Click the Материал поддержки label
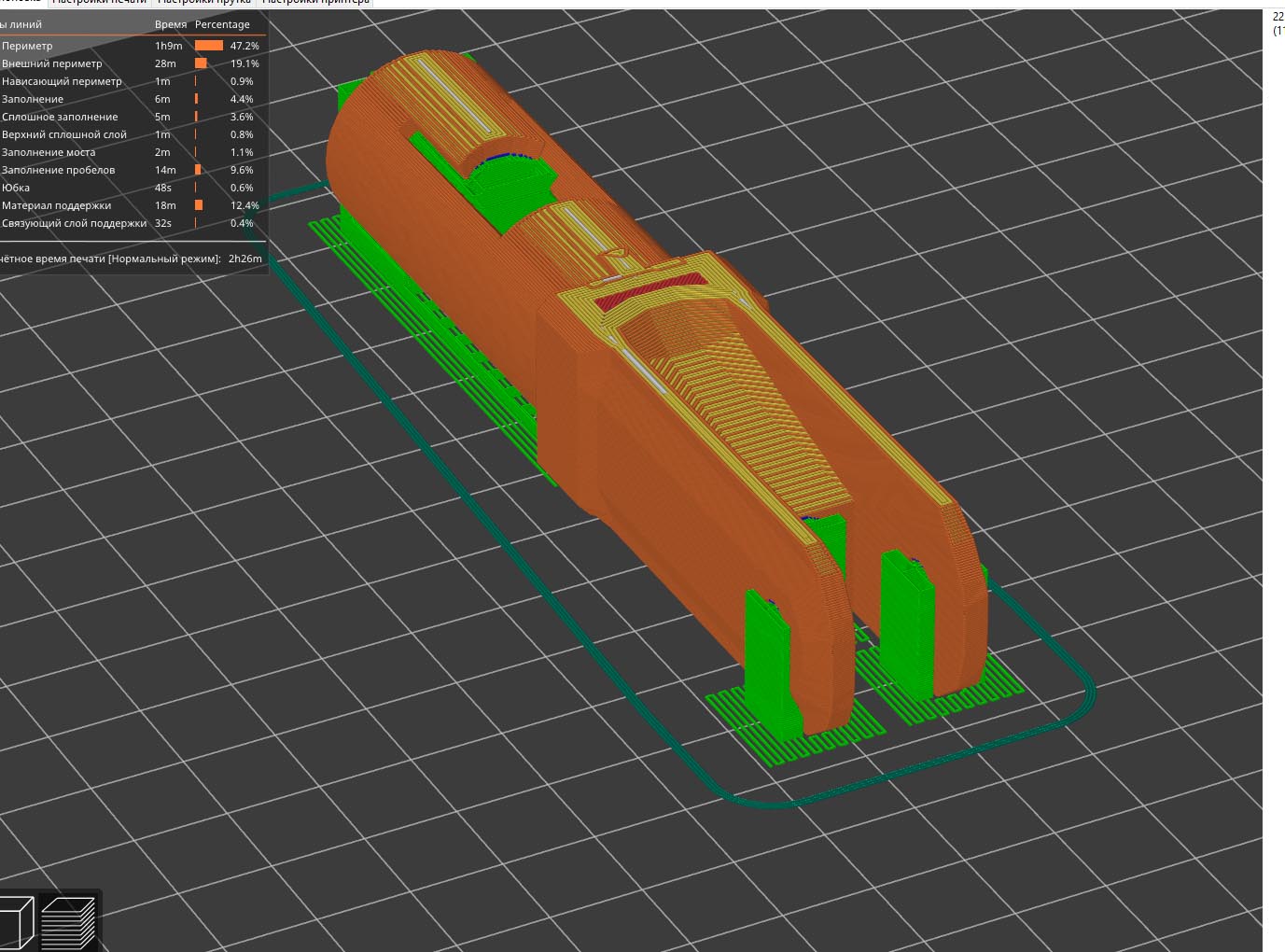The width and height of the screenshot is (1285, 952). coord(56,205)
